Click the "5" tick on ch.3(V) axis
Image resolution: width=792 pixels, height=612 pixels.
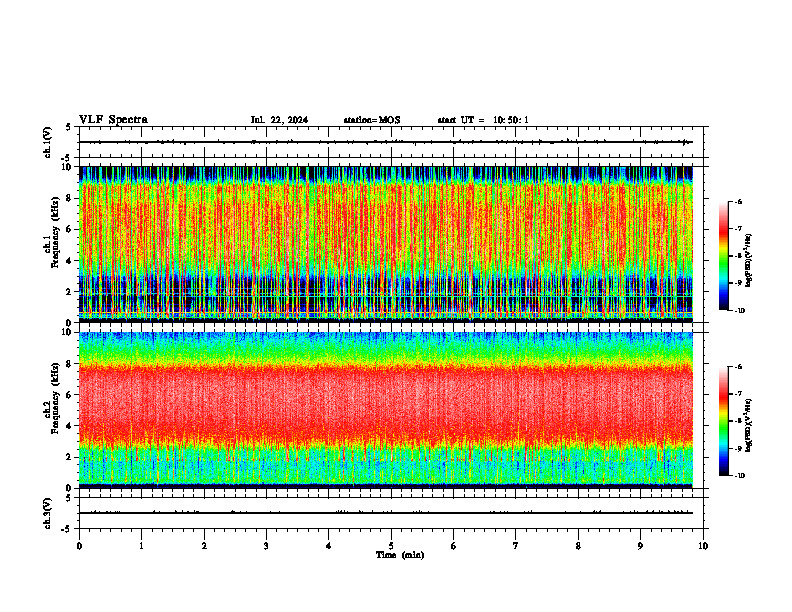pos(69,498)
